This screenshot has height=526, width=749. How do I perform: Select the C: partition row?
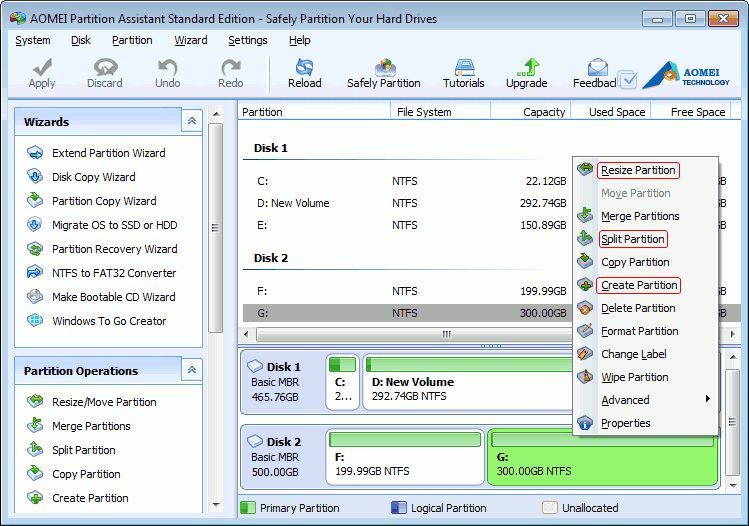407,181
